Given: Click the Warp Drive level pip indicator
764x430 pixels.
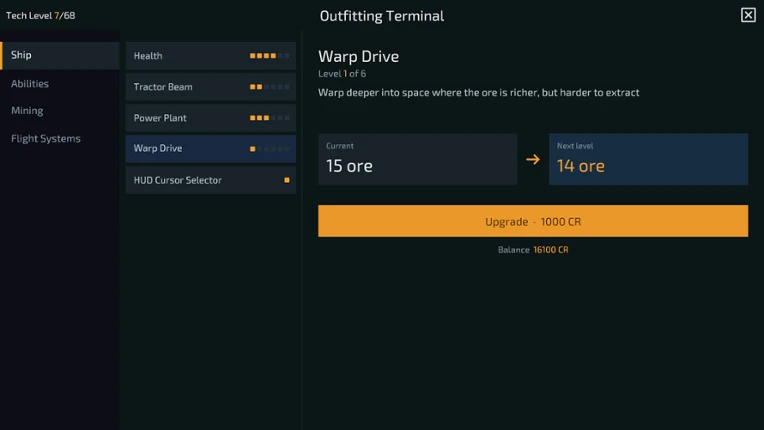Looking at the screenshot, I should (269, 149).
